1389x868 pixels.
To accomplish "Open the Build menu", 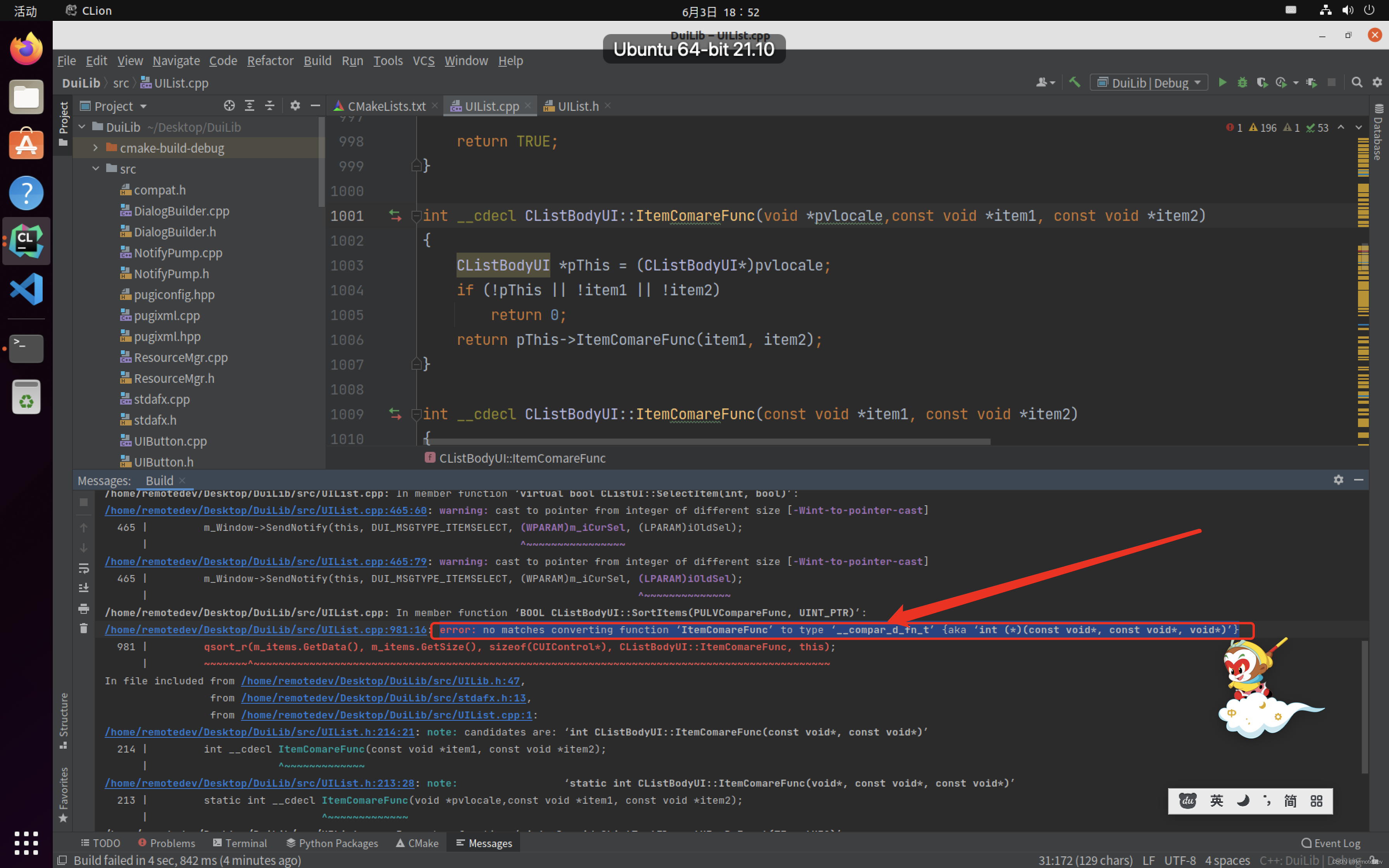I will pos(317,60).
